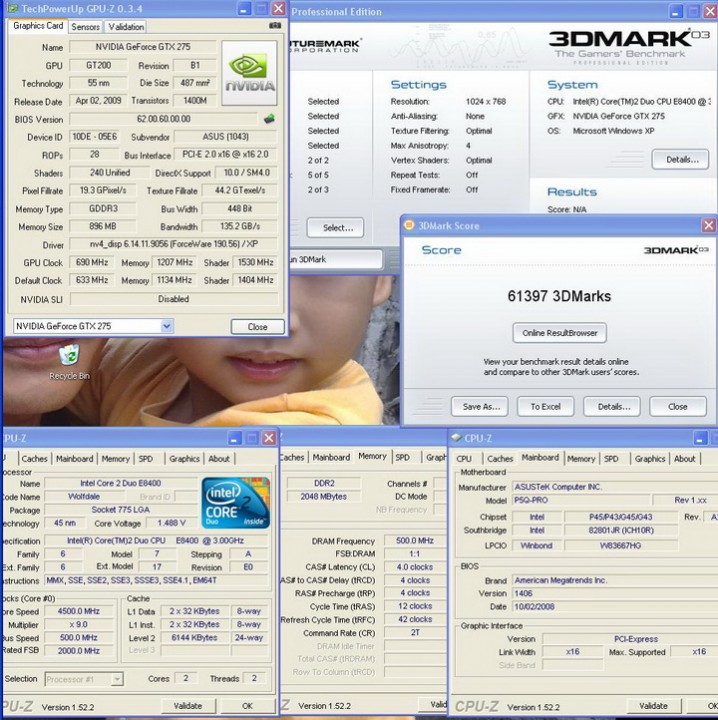
Task: Click the GPU-Z Name field GeForce GTX 275
Action: tap(143, 47)
